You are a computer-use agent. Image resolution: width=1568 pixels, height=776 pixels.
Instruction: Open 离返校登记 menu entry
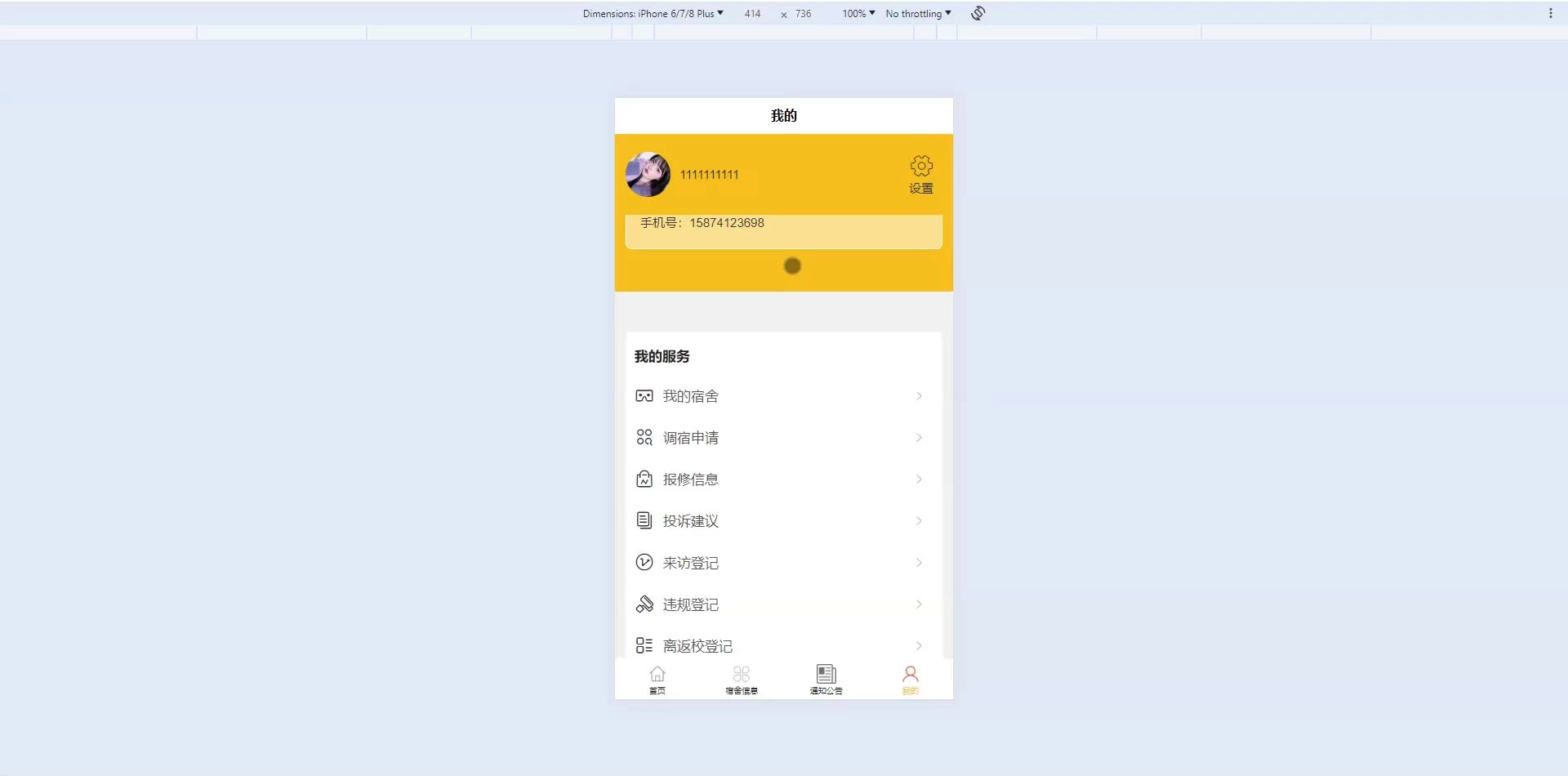coord(784,645)
